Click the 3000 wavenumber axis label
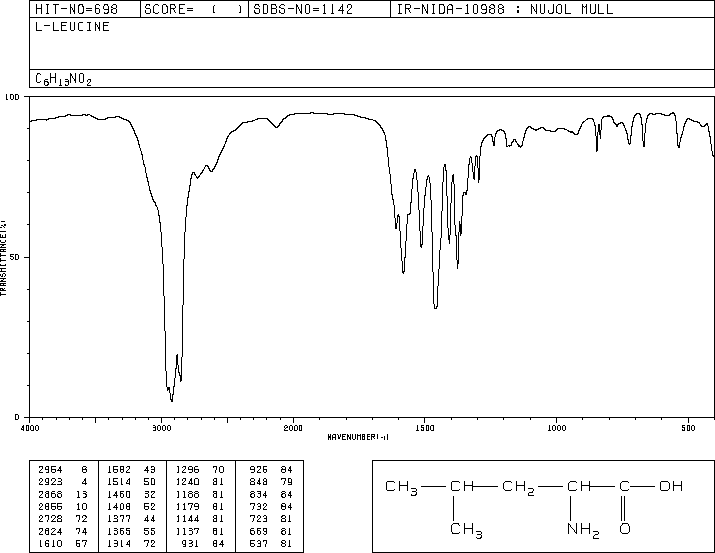 pyautogui.click(x=161, y=428)
